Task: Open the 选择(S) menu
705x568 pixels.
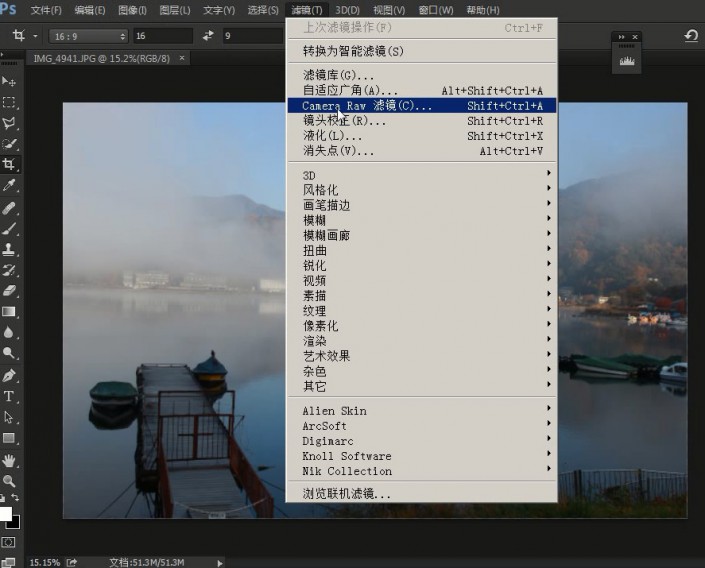Action: tap(263, 10)
